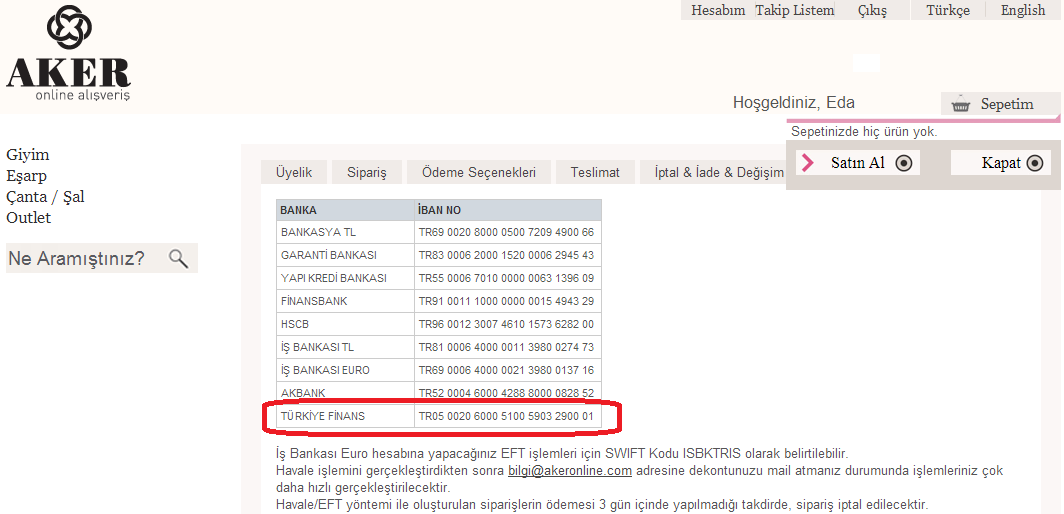The height and width of the screenshot is (514, 1064).
Task: Click the HSCB cell
Action: pyautogui.click(x=345, y=325)
